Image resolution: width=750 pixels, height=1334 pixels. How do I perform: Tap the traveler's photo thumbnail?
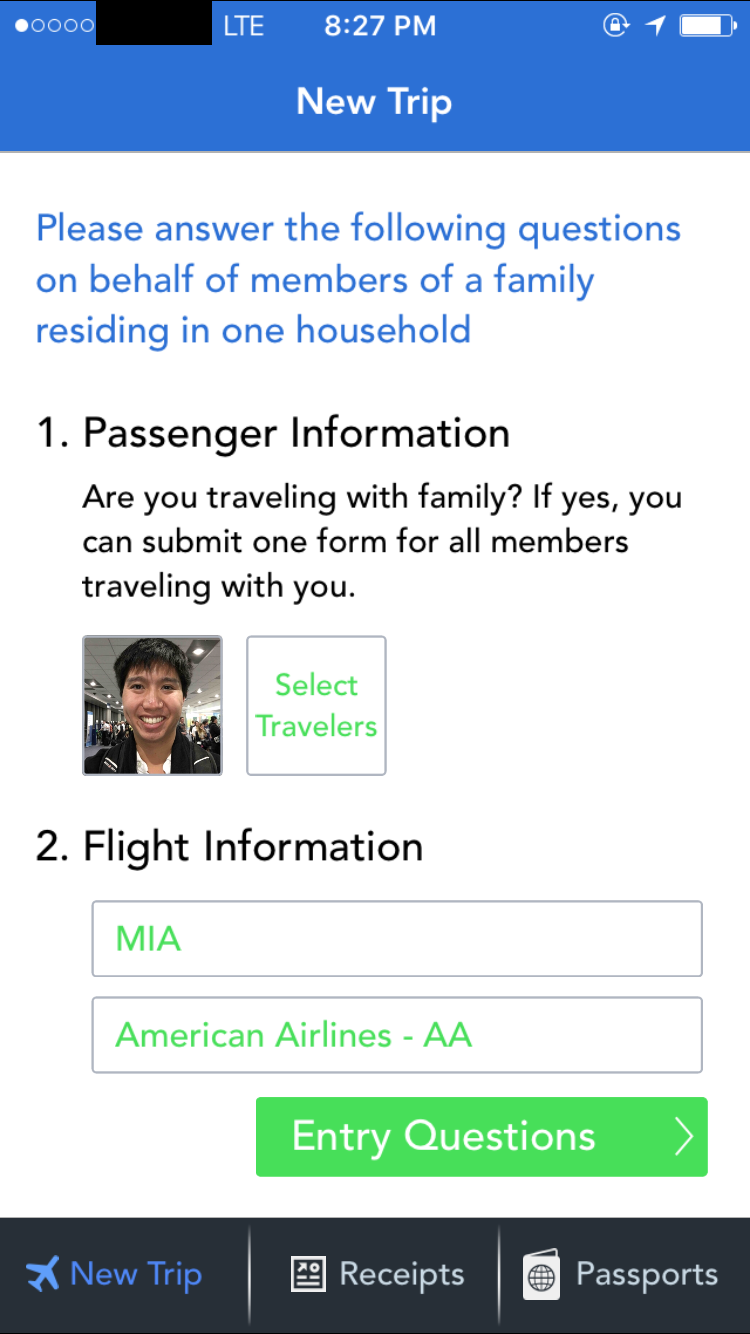click(152, 705)
